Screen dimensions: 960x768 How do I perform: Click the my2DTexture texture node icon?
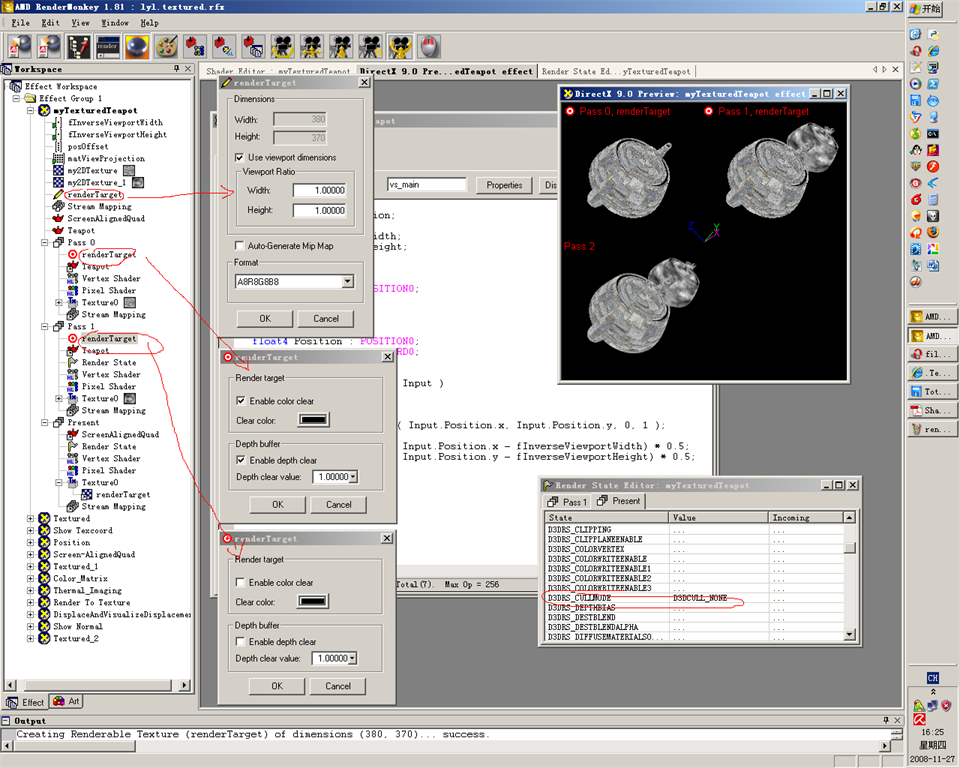[58, 170]
